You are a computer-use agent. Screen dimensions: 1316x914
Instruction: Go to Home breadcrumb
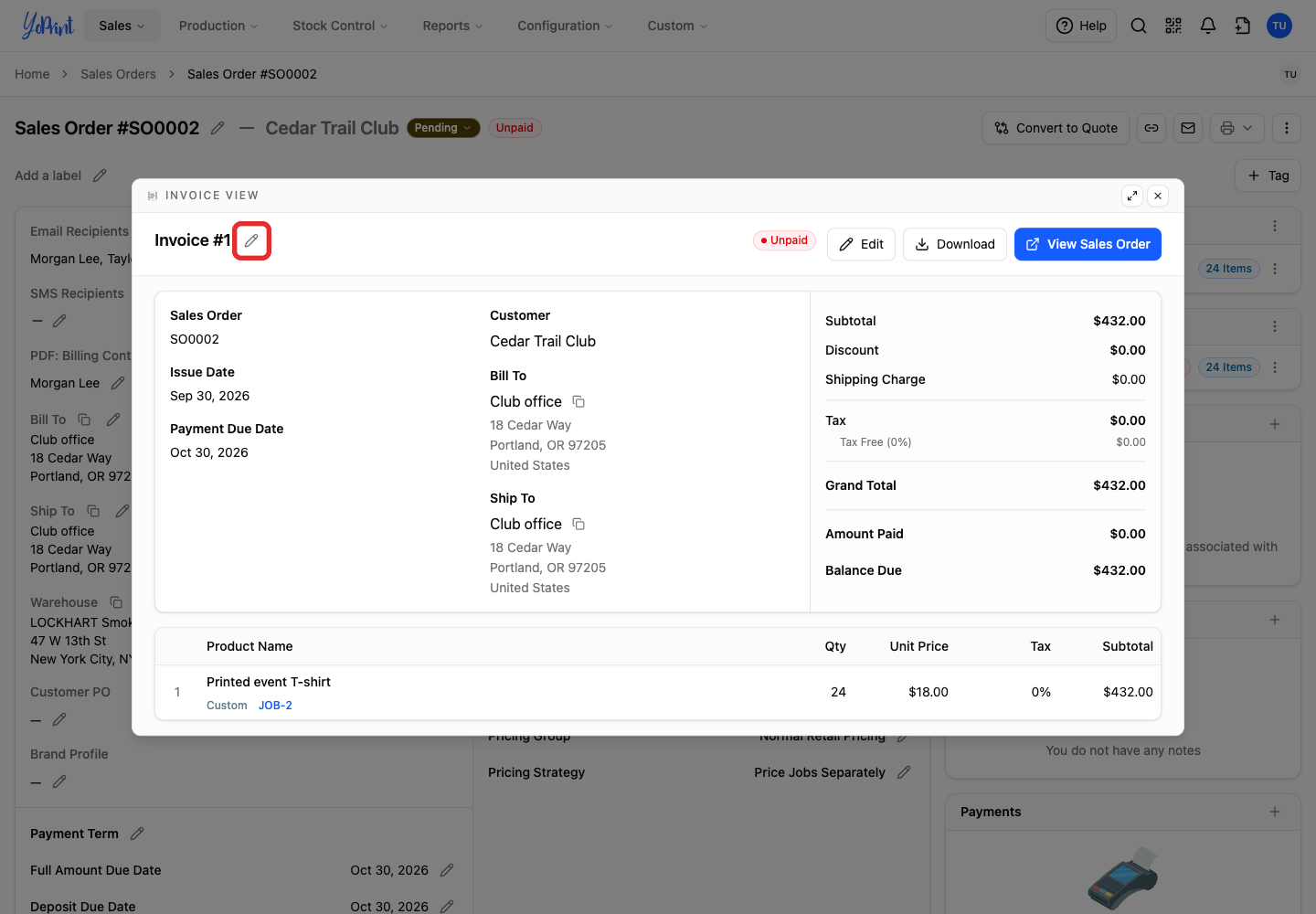tap(32, 74)
